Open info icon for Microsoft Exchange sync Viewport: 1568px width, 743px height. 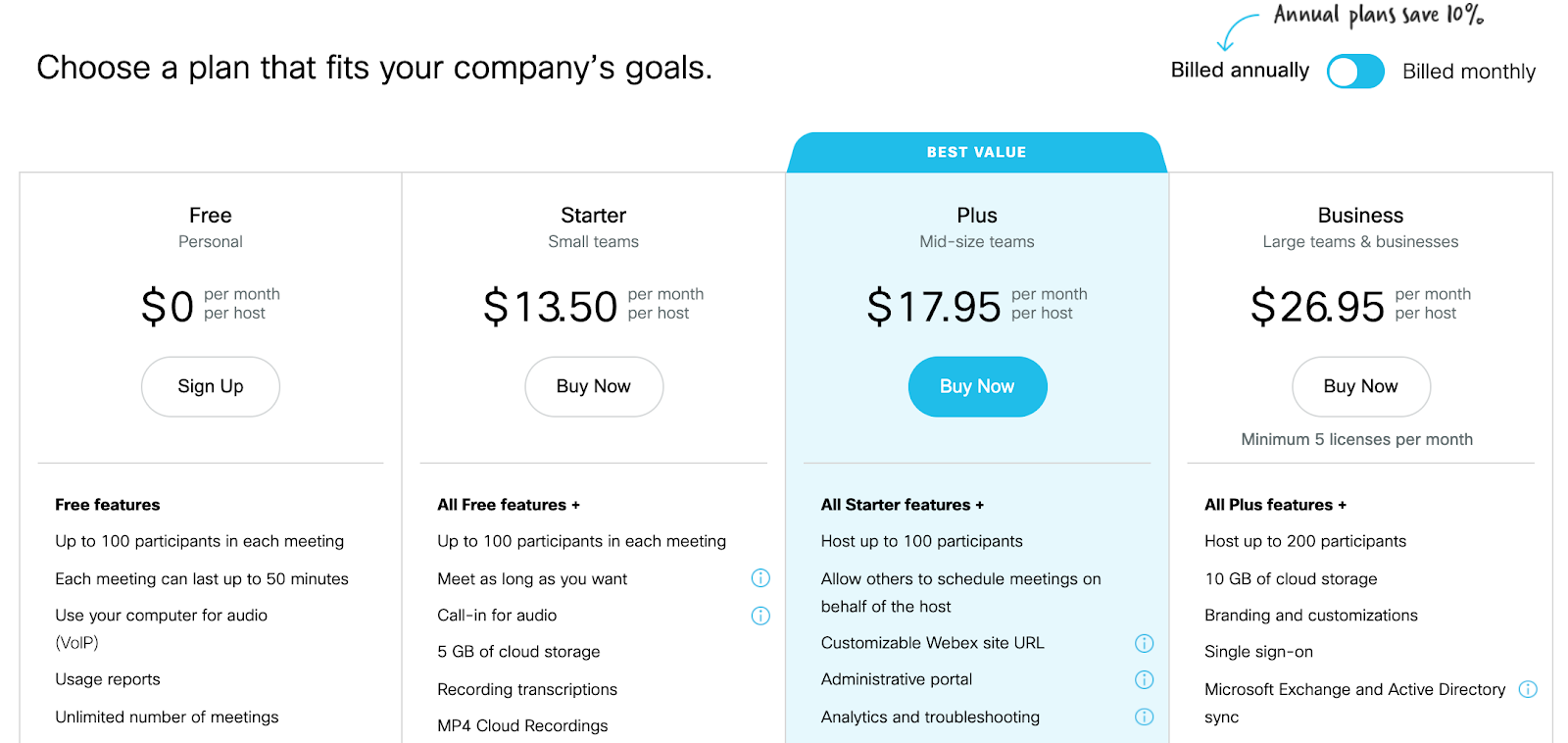(x=1528, y=689)
